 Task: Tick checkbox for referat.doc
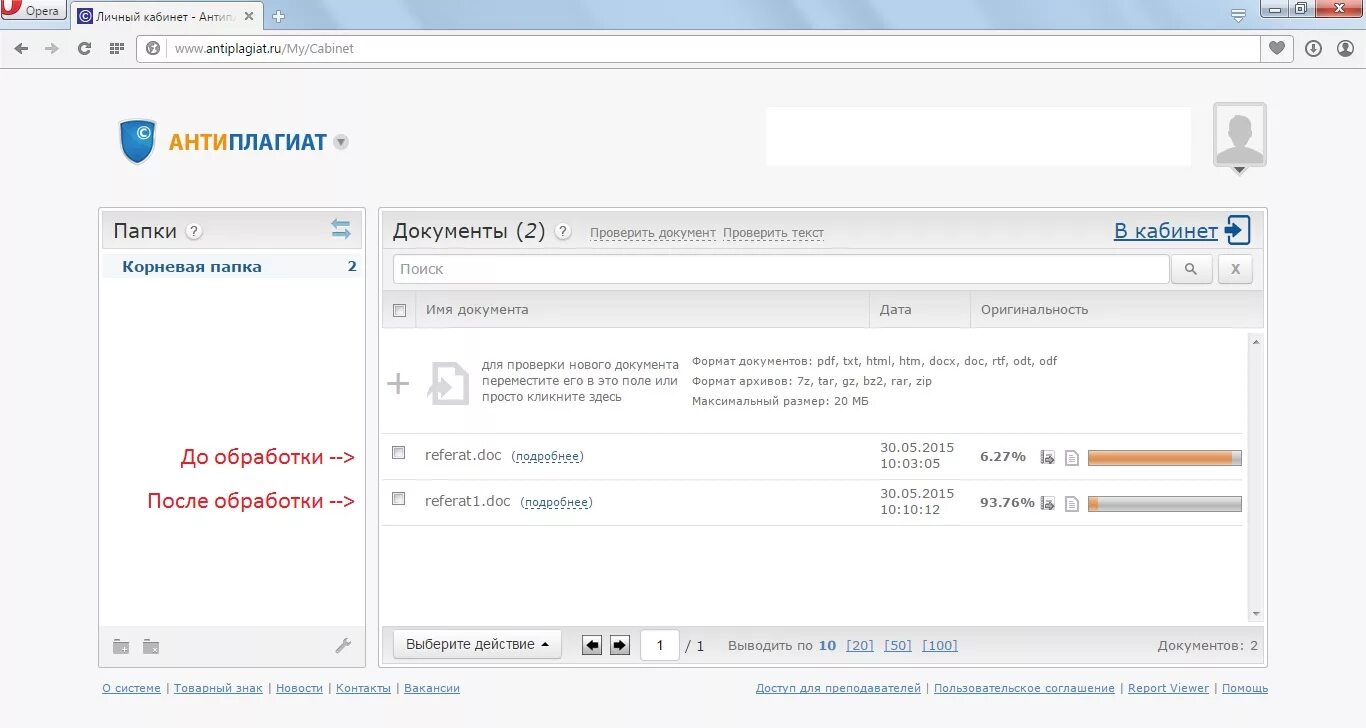point(398,453)
